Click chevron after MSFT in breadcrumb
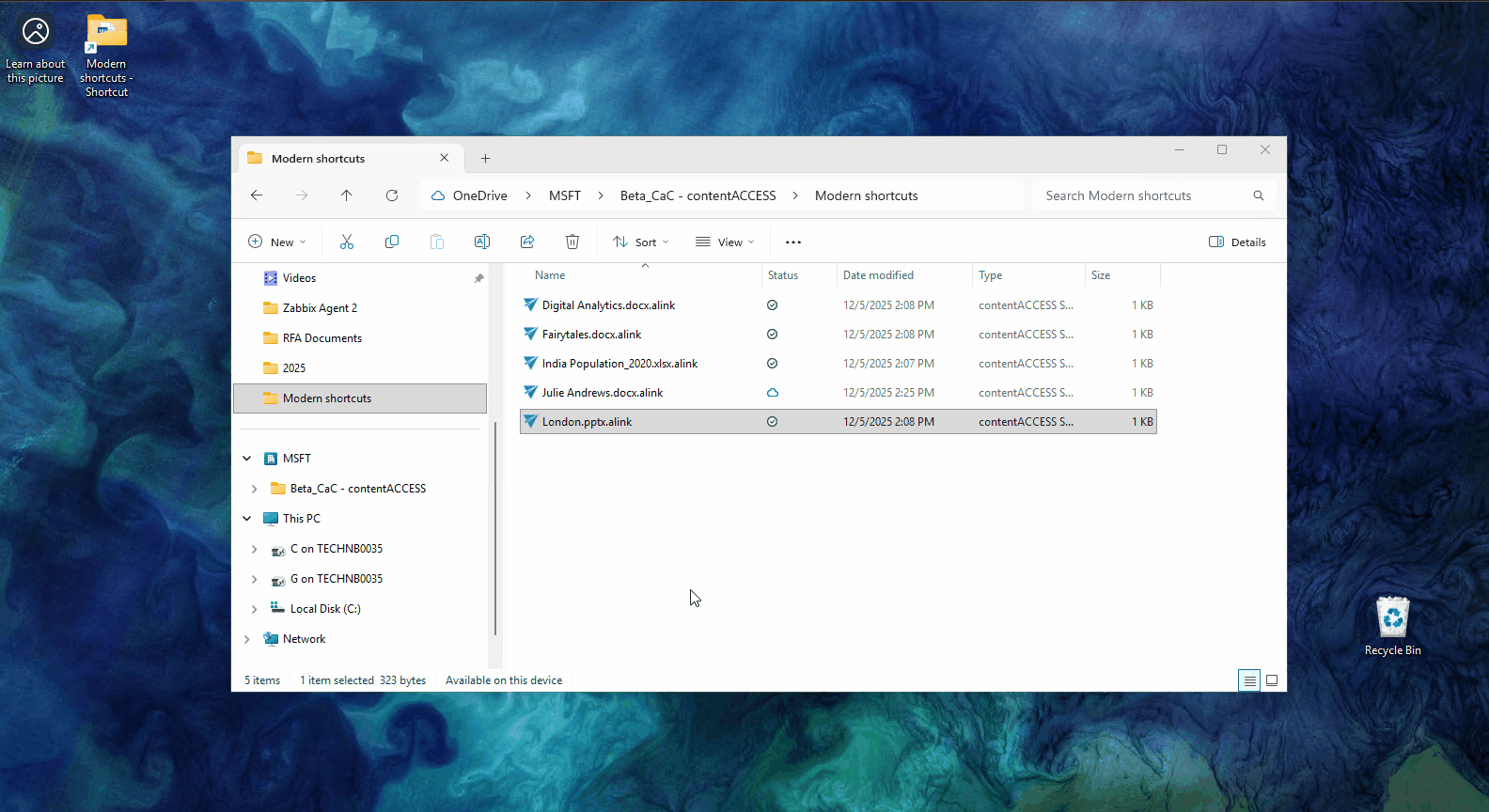 [x=601, y=195]
